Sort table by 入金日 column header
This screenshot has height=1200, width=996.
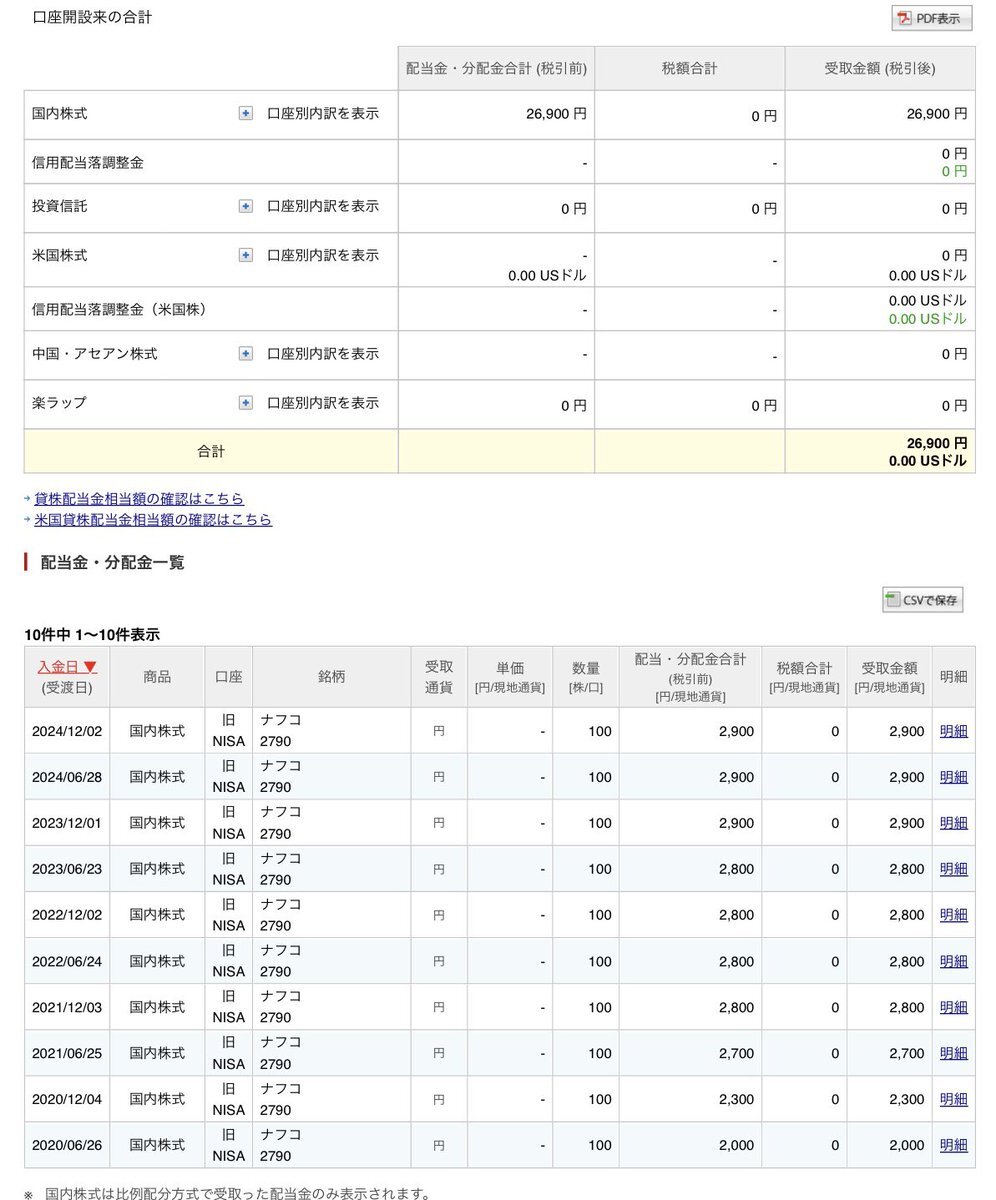click(x=67, y=667)
